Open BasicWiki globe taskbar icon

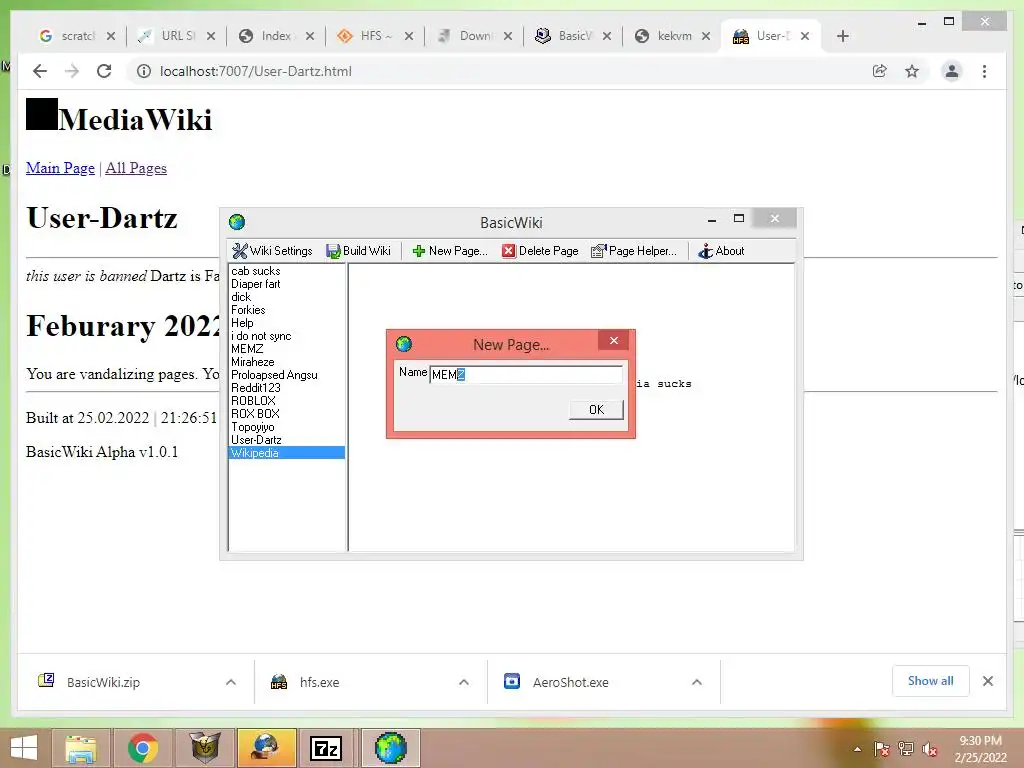(x=391, y=748)
